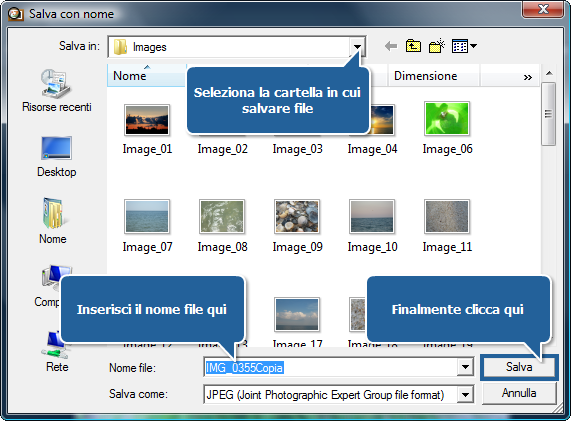This screenshot has width=571, height=422.
Task: Click the Image_02 file name
Action: pos(223,149)
